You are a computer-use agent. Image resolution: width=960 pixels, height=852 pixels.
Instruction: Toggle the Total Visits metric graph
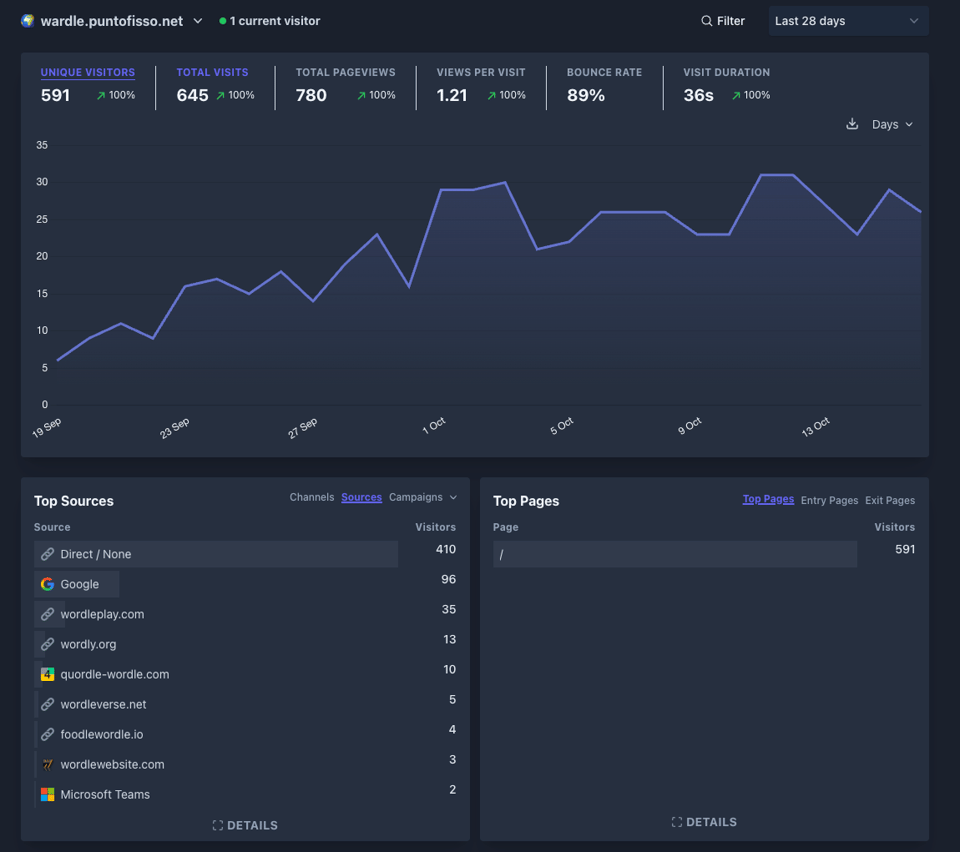(212, 73)
